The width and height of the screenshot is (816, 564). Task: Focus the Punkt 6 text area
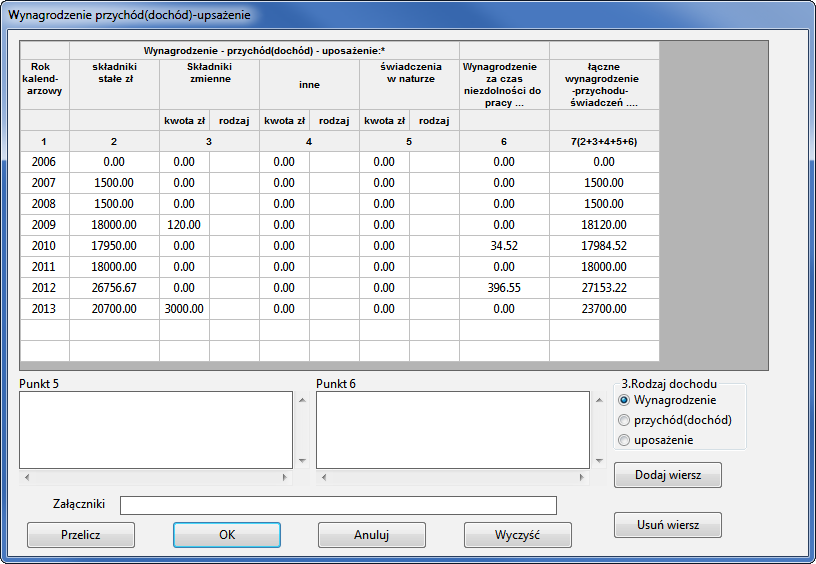[452, 429]
